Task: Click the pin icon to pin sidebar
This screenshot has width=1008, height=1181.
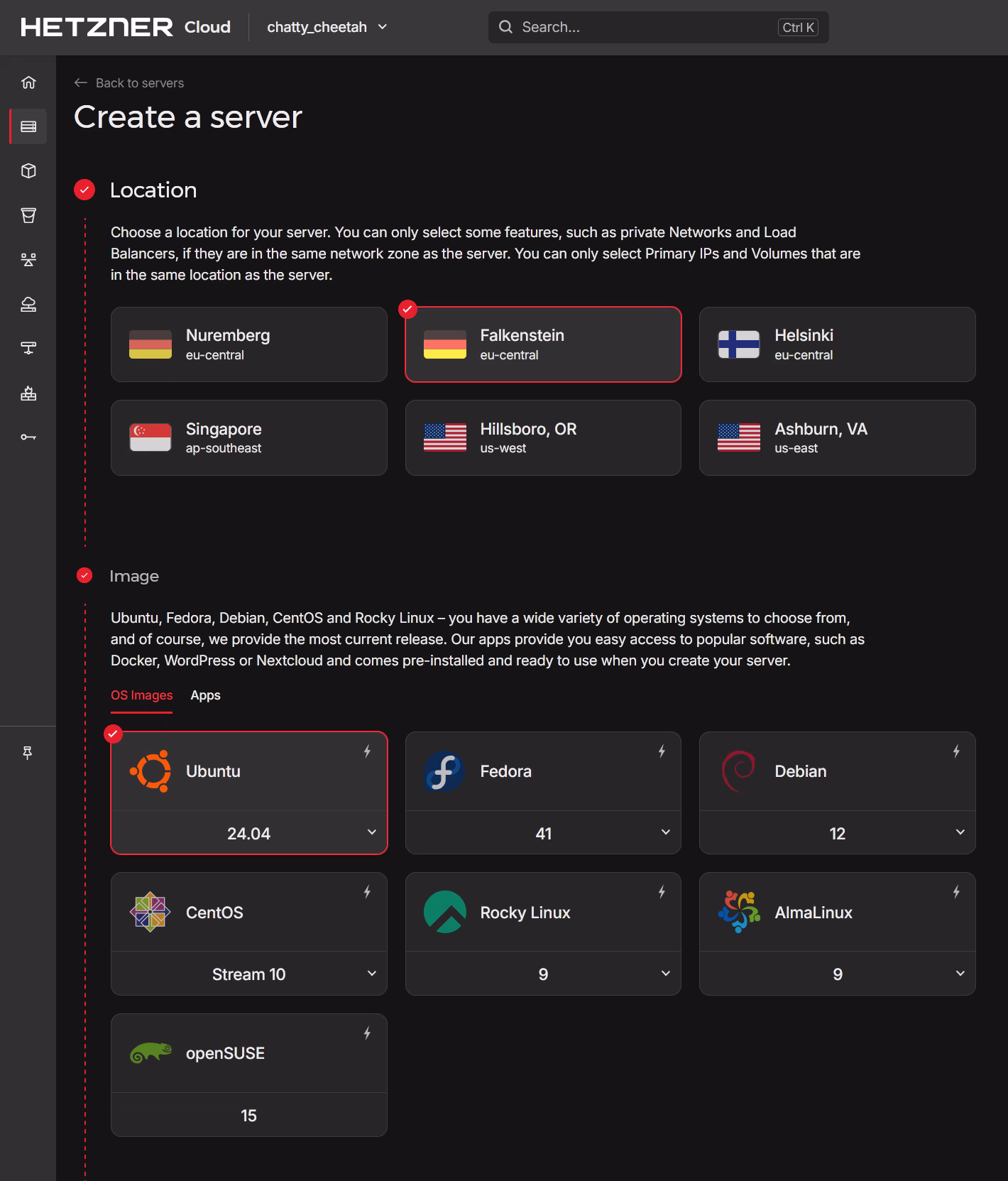Action: 28,753
